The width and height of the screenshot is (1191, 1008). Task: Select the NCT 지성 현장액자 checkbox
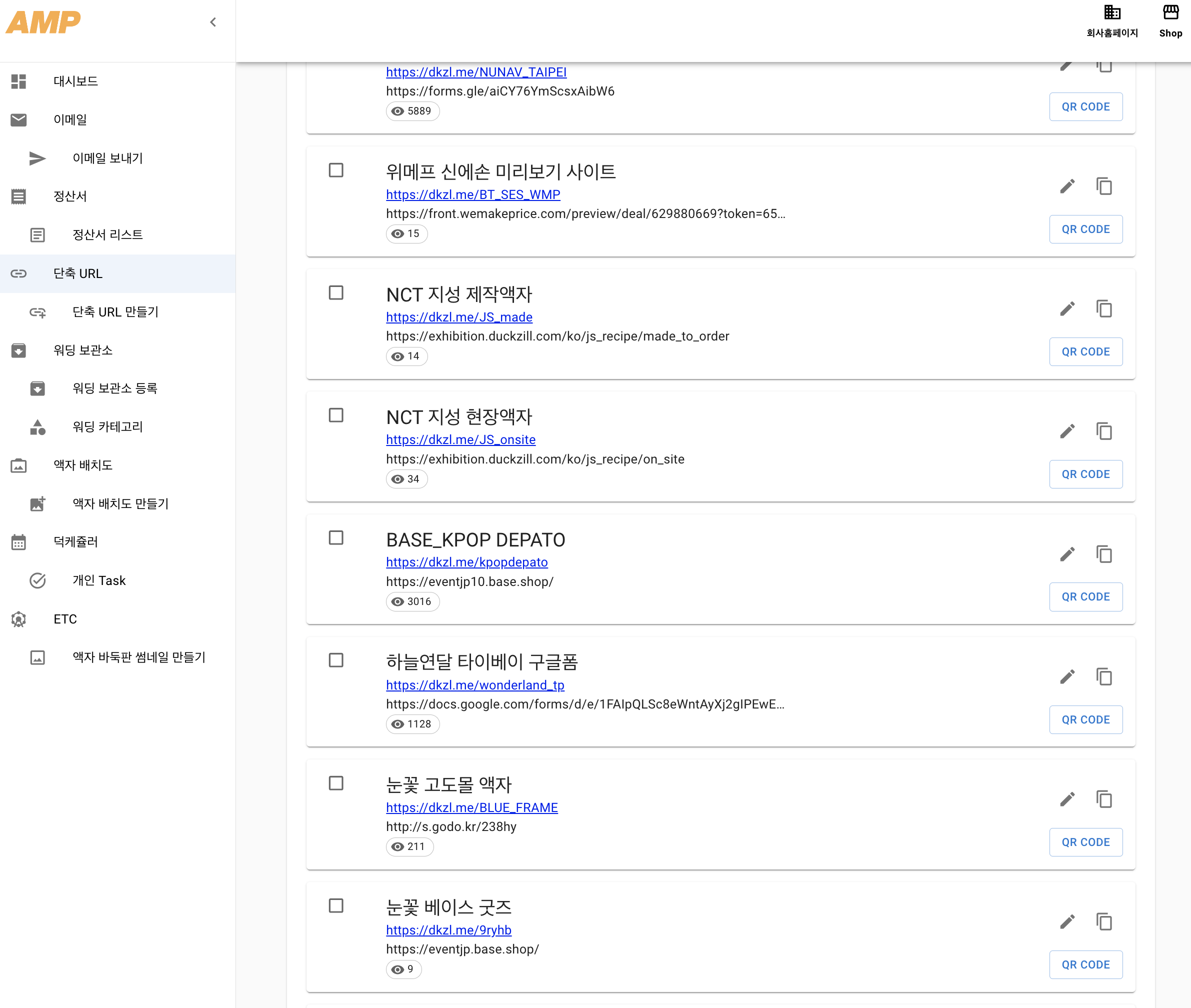tap(336, 415)
